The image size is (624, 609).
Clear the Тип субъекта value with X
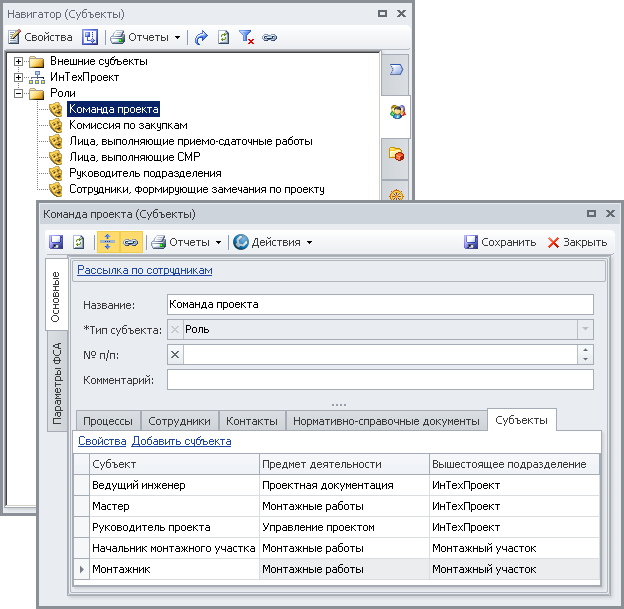[175, 330]
